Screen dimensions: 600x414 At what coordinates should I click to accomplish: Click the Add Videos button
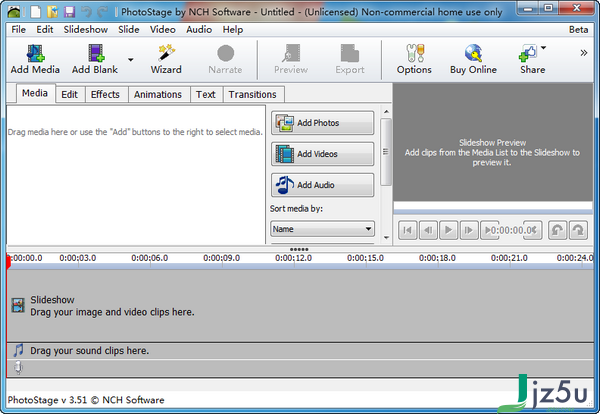[323, 154]
